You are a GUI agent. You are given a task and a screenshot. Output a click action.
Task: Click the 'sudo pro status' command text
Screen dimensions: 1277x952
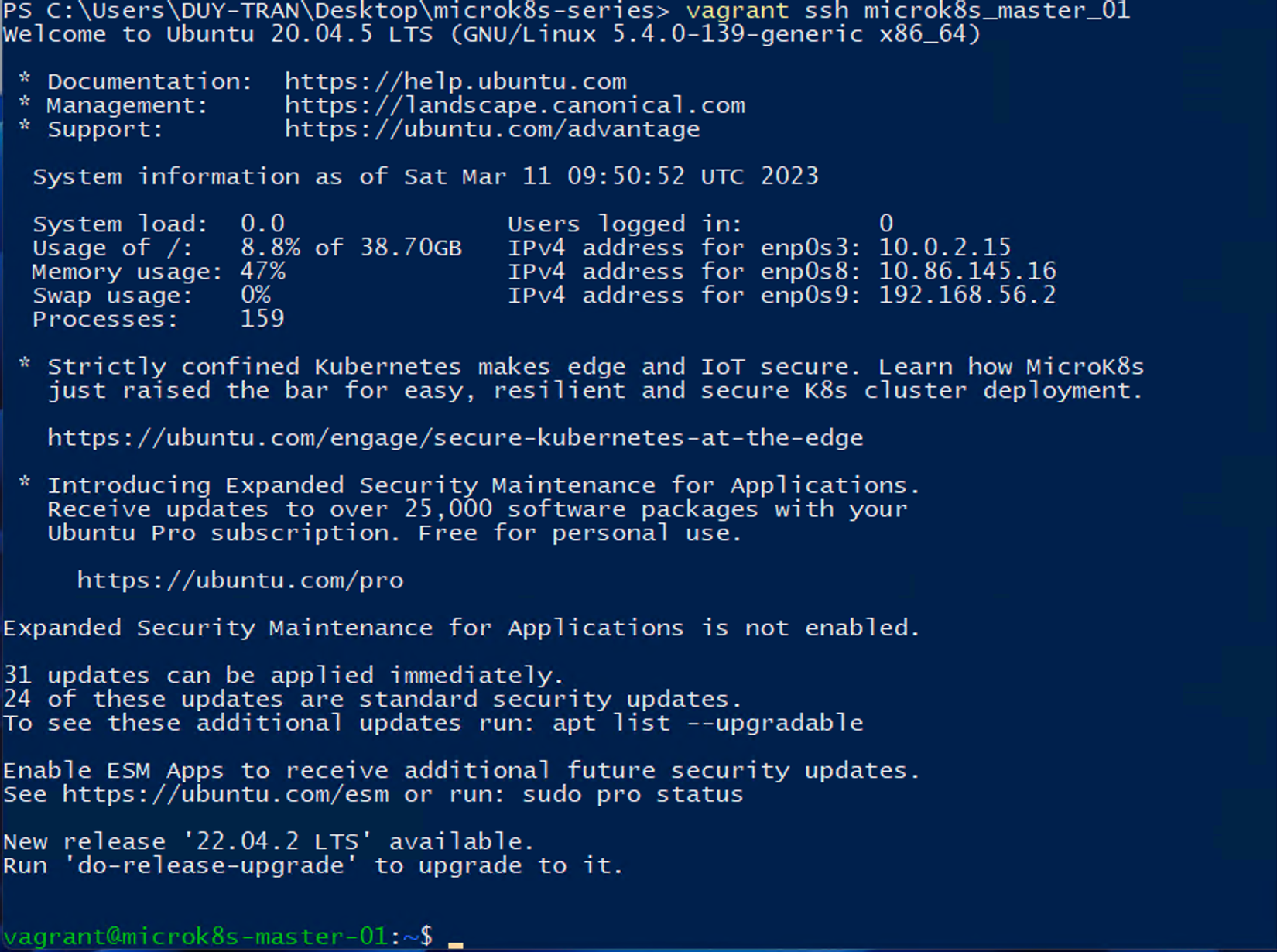pyautogui.click(x=632, y=795)
